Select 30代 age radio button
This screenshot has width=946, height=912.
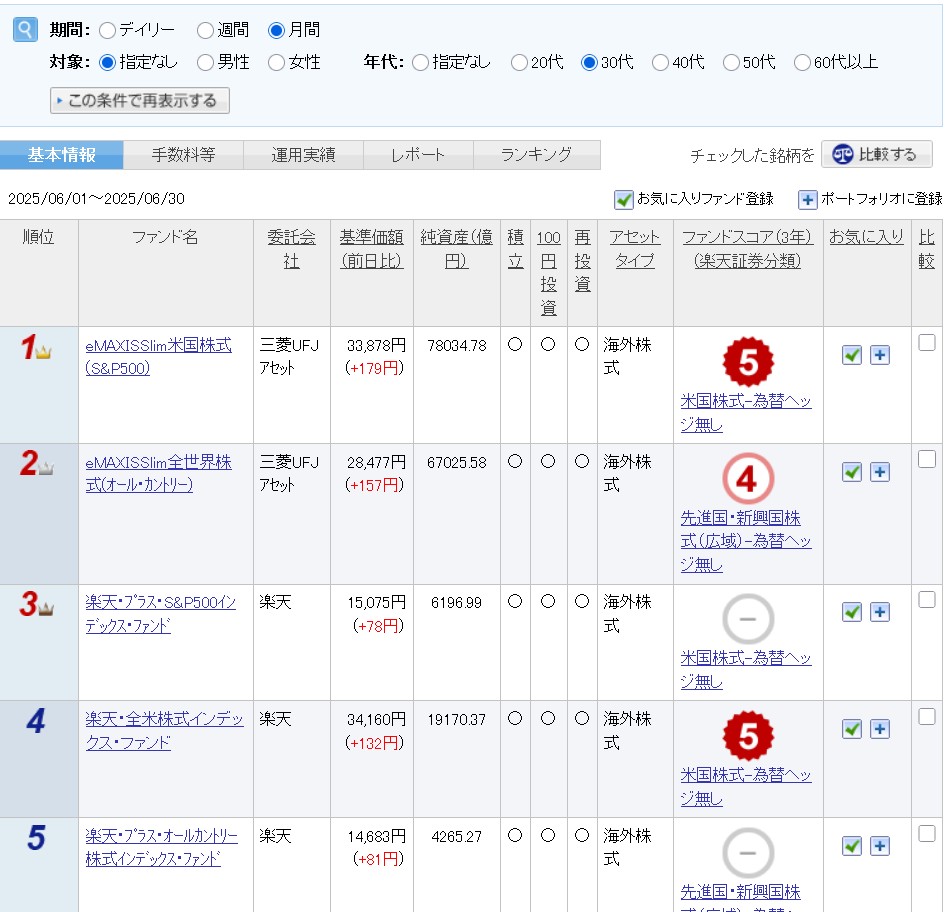pyautogui.click(x=589, y=63)
